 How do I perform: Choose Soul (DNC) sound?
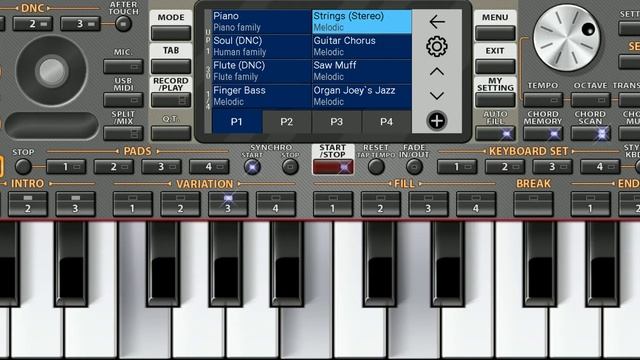pos(262,47)
